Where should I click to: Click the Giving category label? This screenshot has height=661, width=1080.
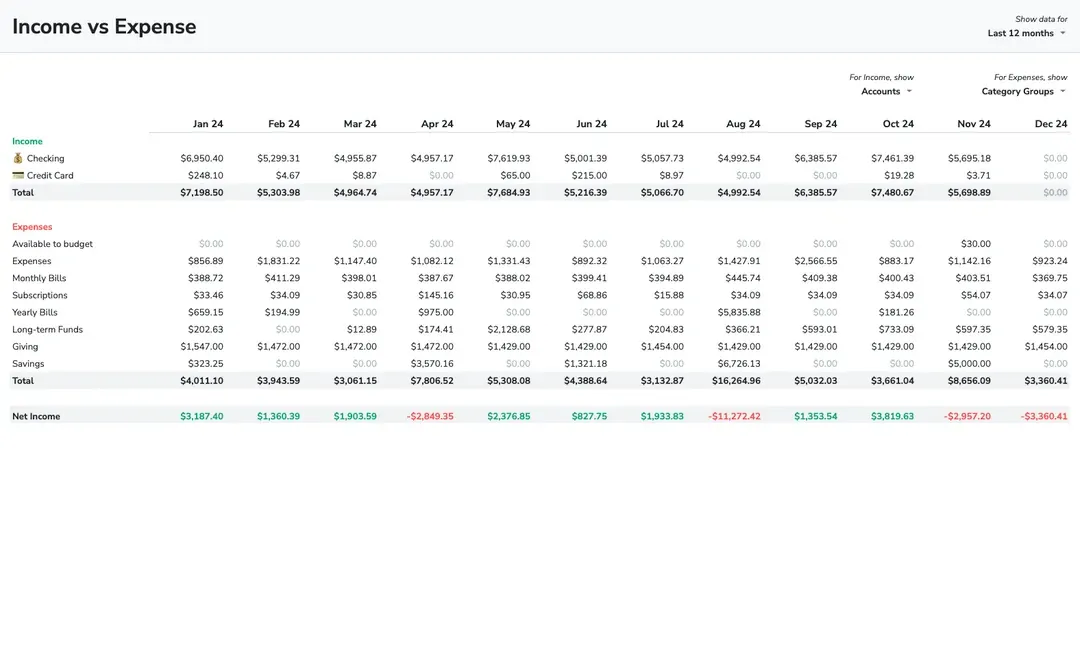coord(25,346)
